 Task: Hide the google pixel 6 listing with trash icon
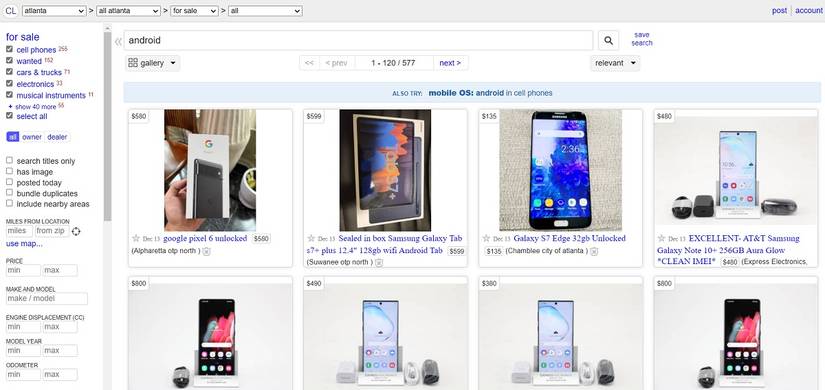click(206, 252)
